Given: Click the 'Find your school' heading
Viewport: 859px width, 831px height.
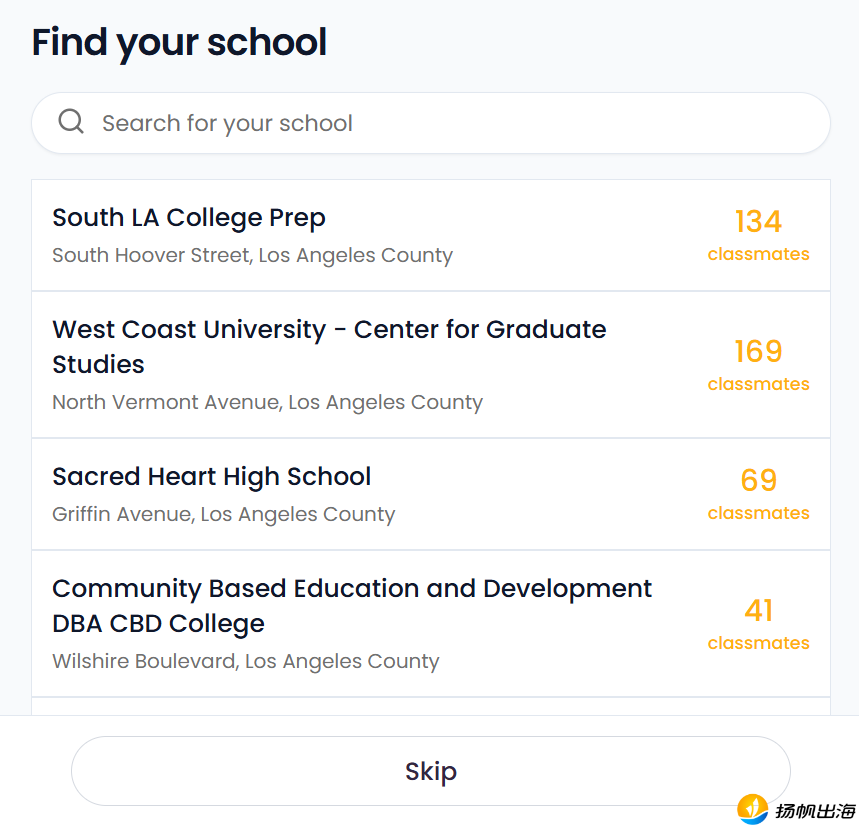Looking at the screenshot, I should point(179,43).
